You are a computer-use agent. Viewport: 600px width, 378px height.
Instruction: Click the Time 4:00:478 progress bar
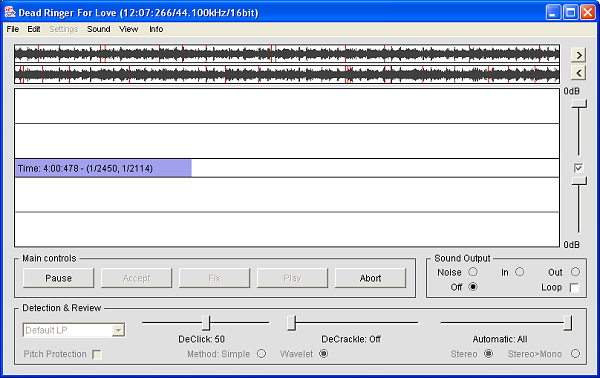click(287, 168)
